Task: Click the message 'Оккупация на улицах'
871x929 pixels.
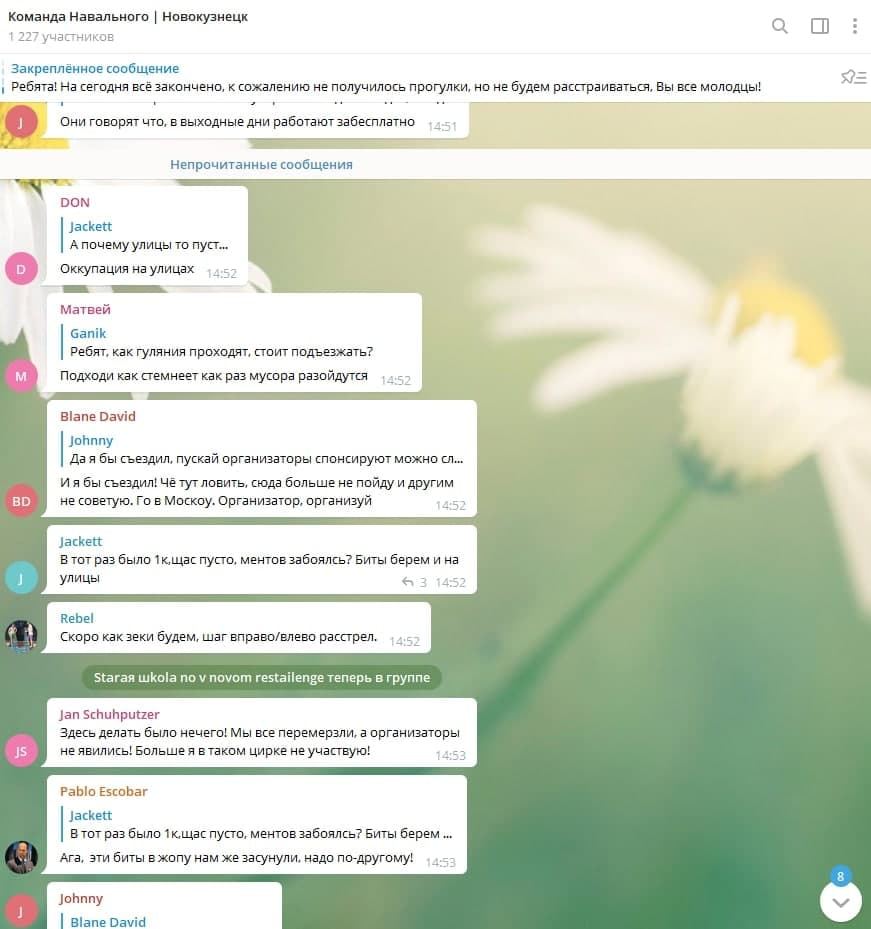Action: [x=127, y=268]
